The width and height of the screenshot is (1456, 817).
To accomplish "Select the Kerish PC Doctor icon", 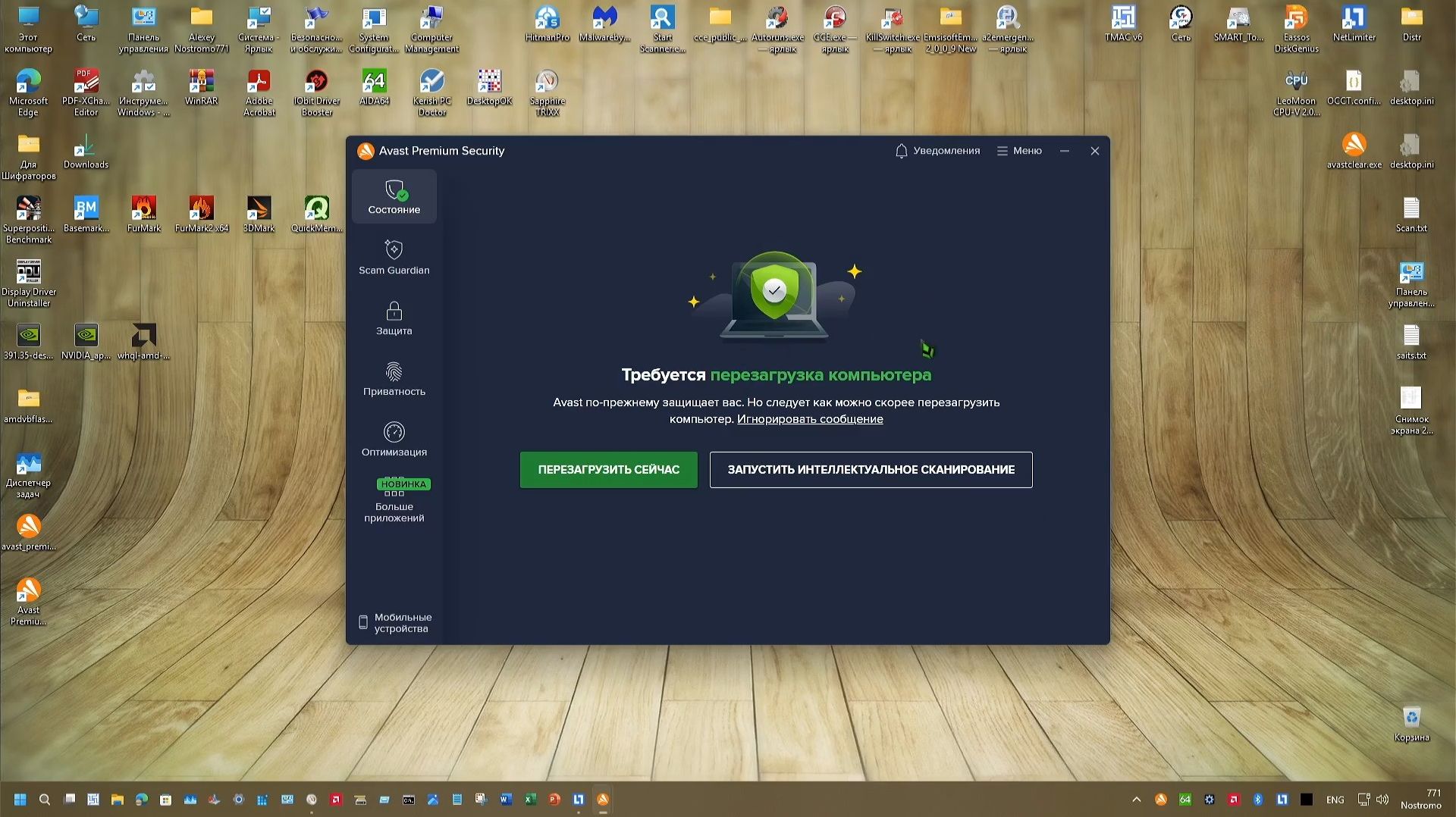I will pos(431,93).
